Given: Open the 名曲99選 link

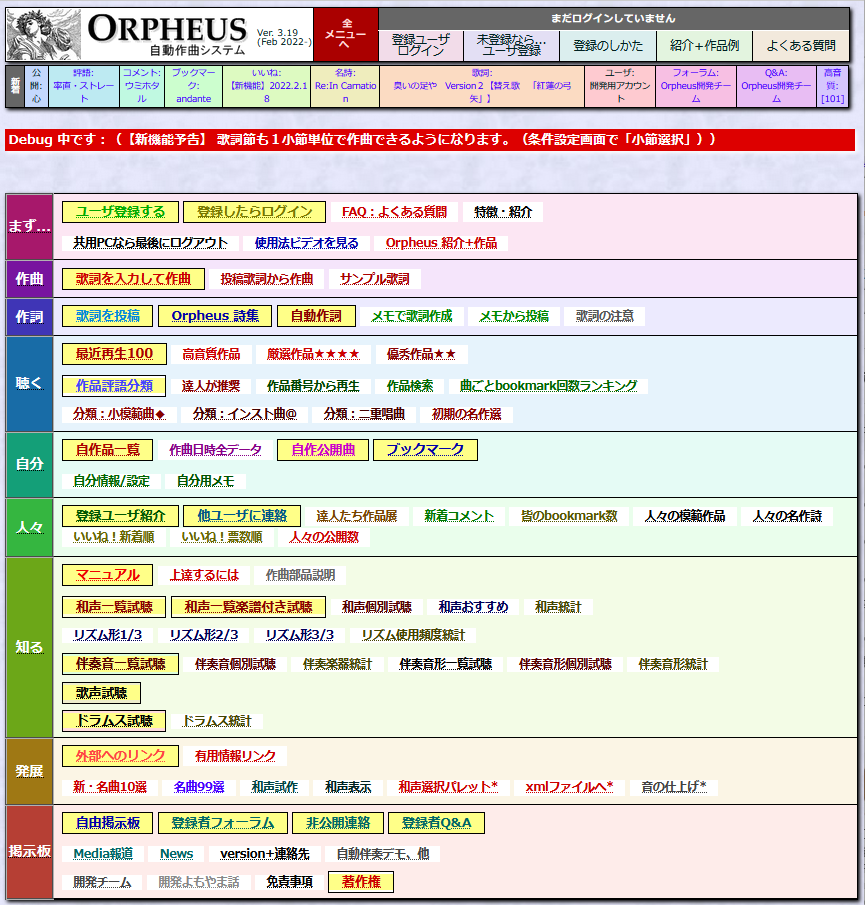Looking at the screenshot, I should pyautogui.click(x=199, y=787).
